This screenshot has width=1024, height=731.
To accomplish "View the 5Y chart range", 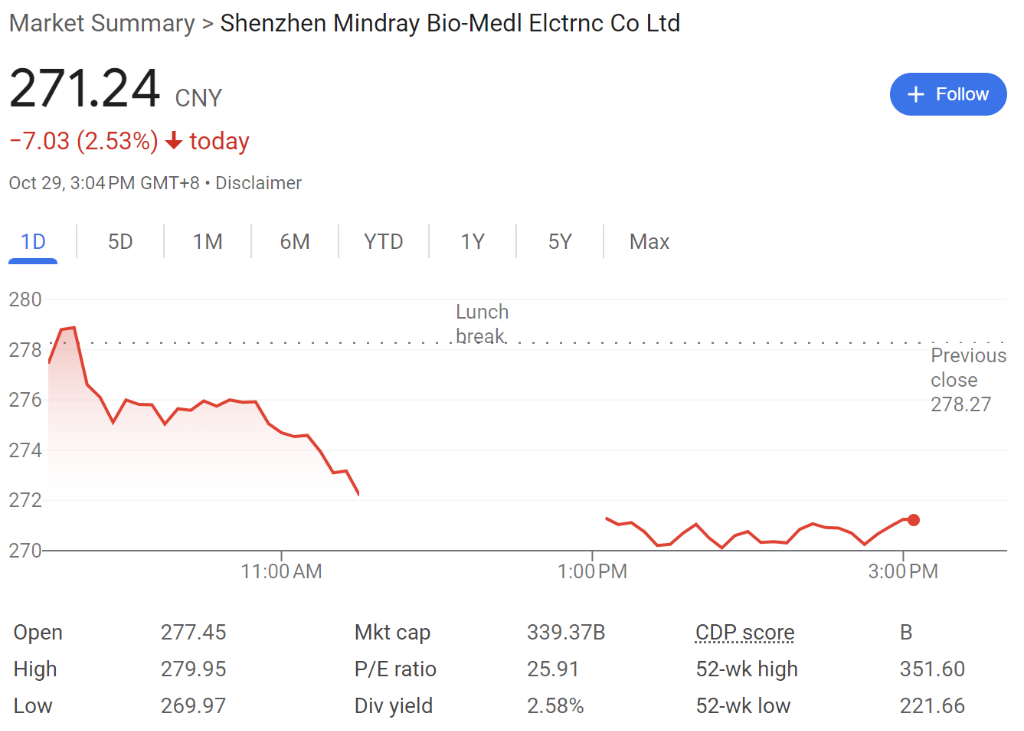I will pos(559,242).
